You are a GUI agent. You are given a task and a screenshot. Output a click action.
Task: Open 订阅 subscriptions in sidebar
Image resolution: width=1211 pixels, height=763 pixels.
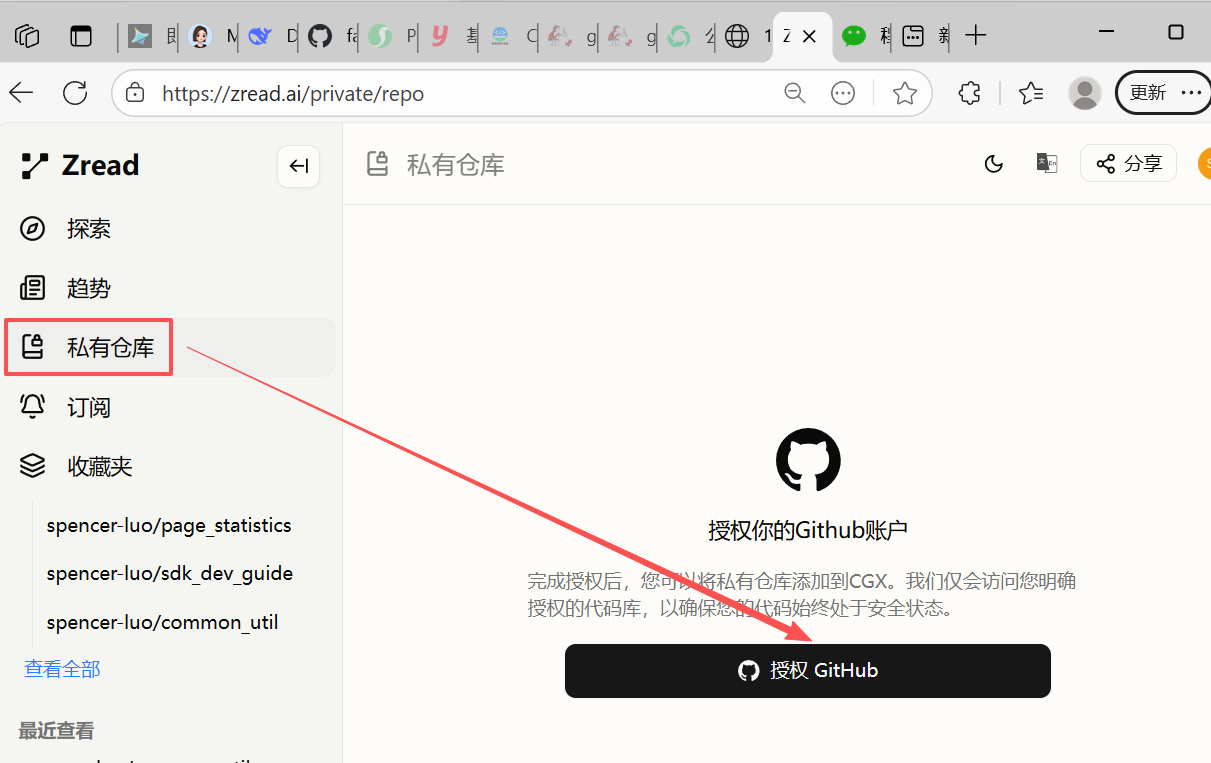(x=88, y=407)
